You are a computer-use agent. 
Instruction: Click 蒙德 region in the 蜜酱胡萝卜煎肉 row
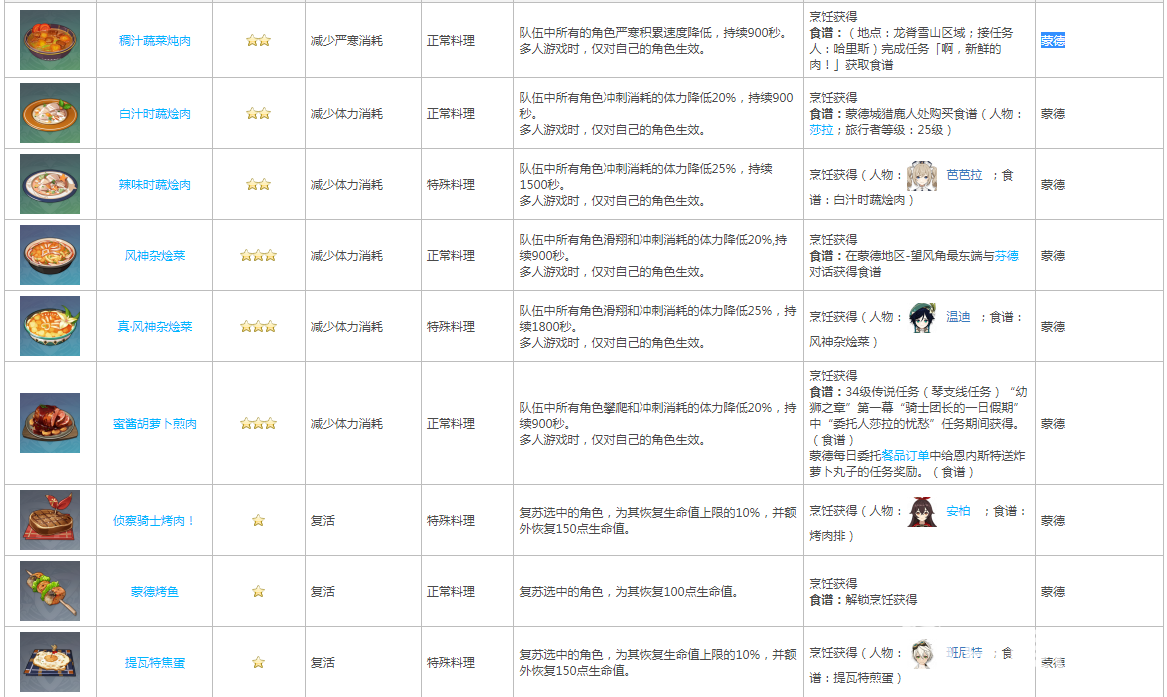tap(1052, 424)
